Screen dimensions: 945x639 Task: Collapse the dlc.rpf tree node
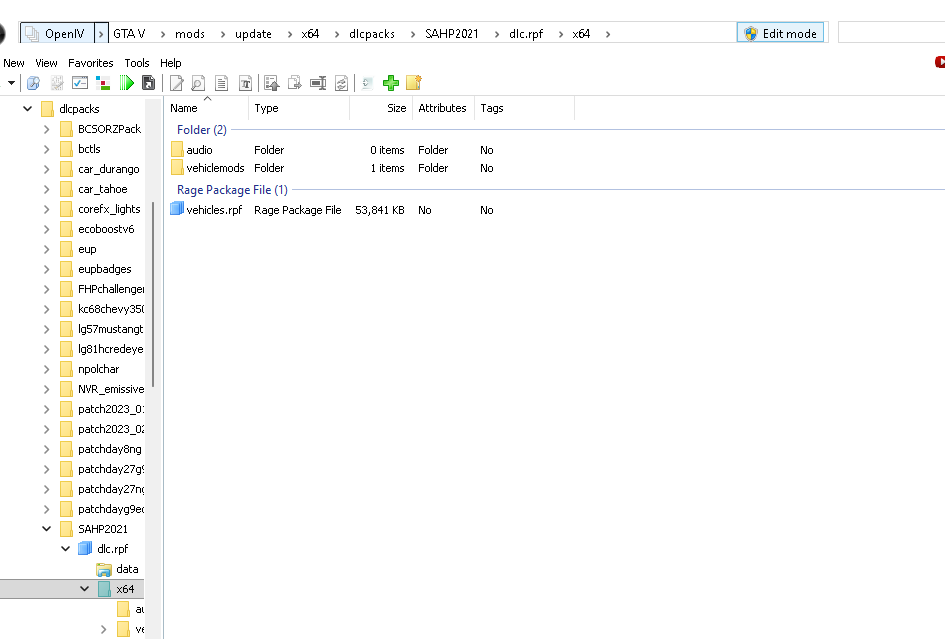click(66, 549)
